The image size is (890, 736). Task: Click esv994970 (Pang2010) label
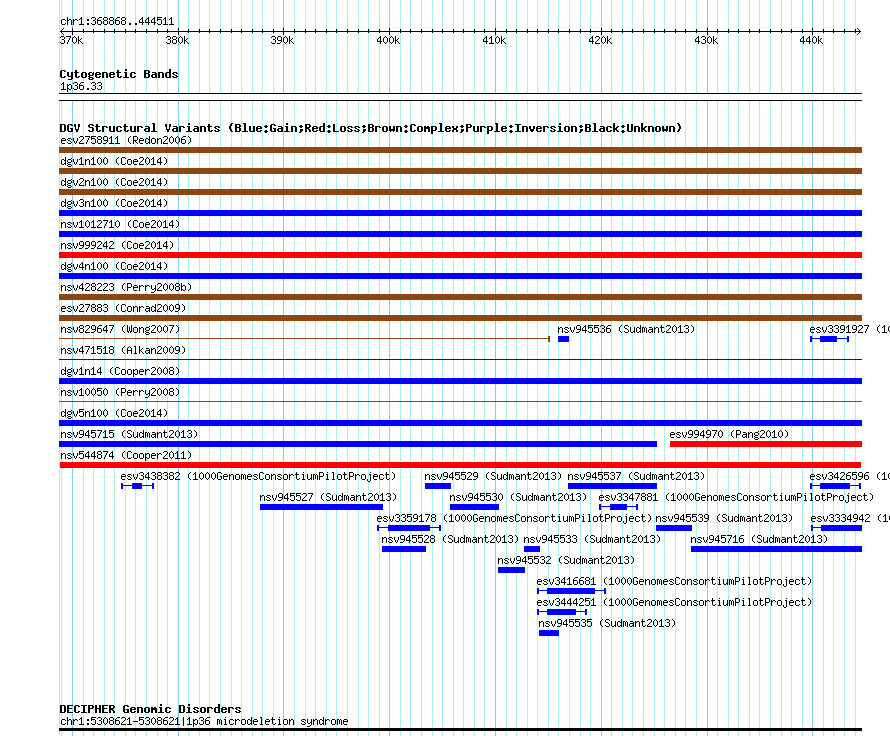(x=729, y=434)
